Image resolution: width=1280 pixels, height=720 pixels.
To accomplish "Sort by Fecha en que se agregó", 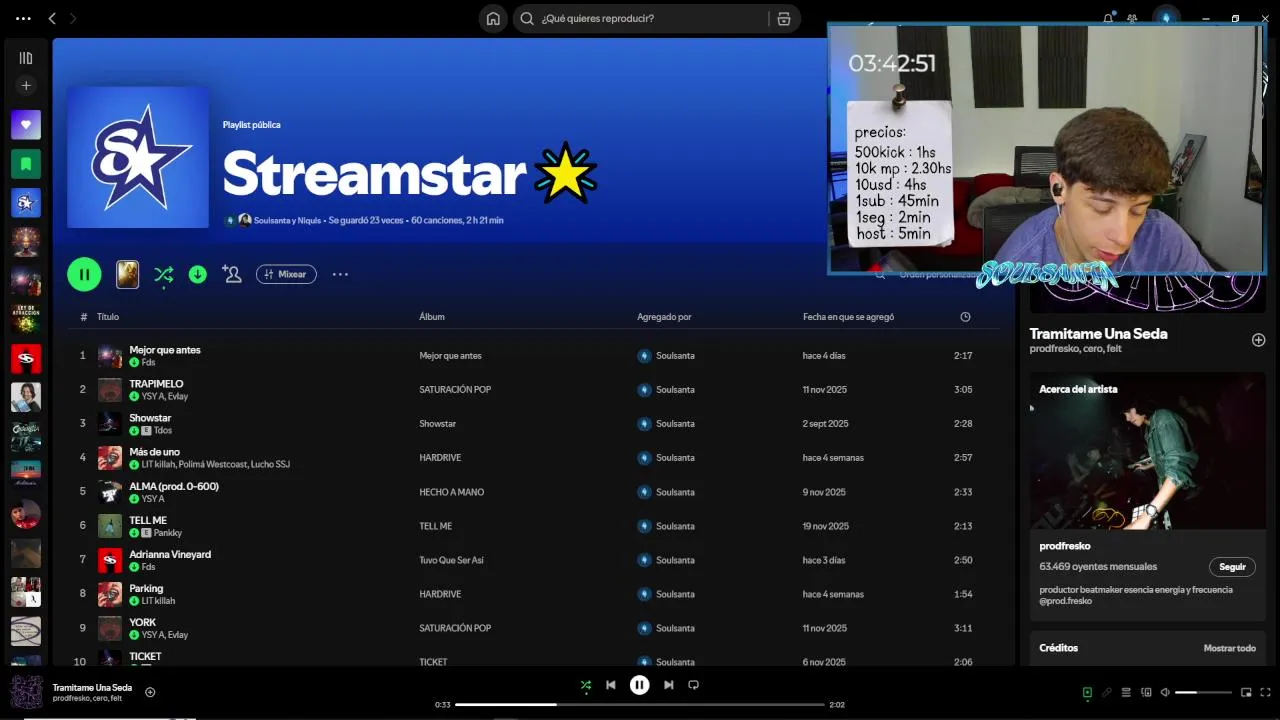I will tap(848, 317).
